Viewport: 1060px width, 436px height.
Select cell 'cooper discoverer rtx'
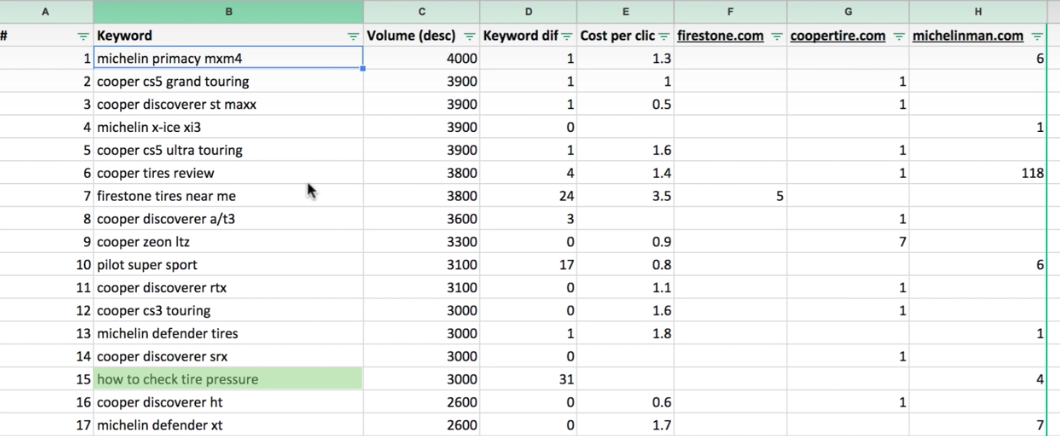pyautogui.click(x=228, y=287)
